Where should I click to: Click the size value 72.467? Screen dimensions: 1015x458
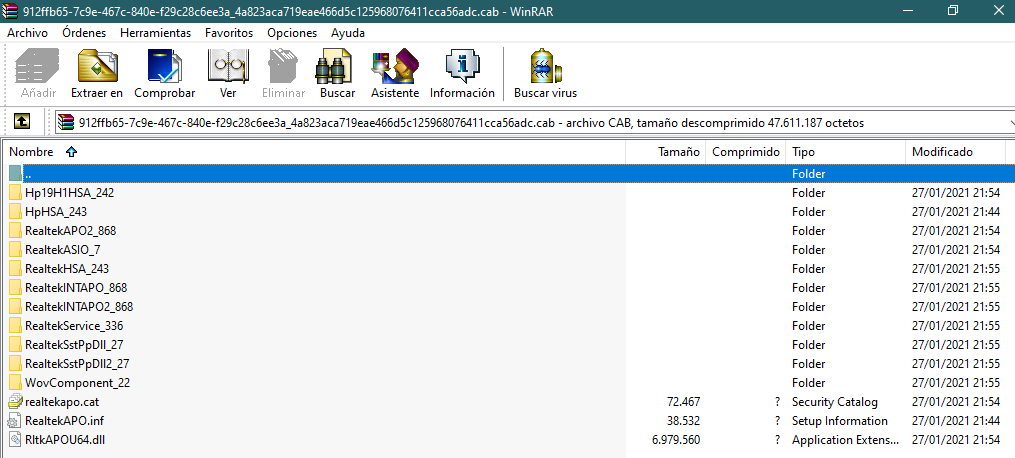[684, 402]
